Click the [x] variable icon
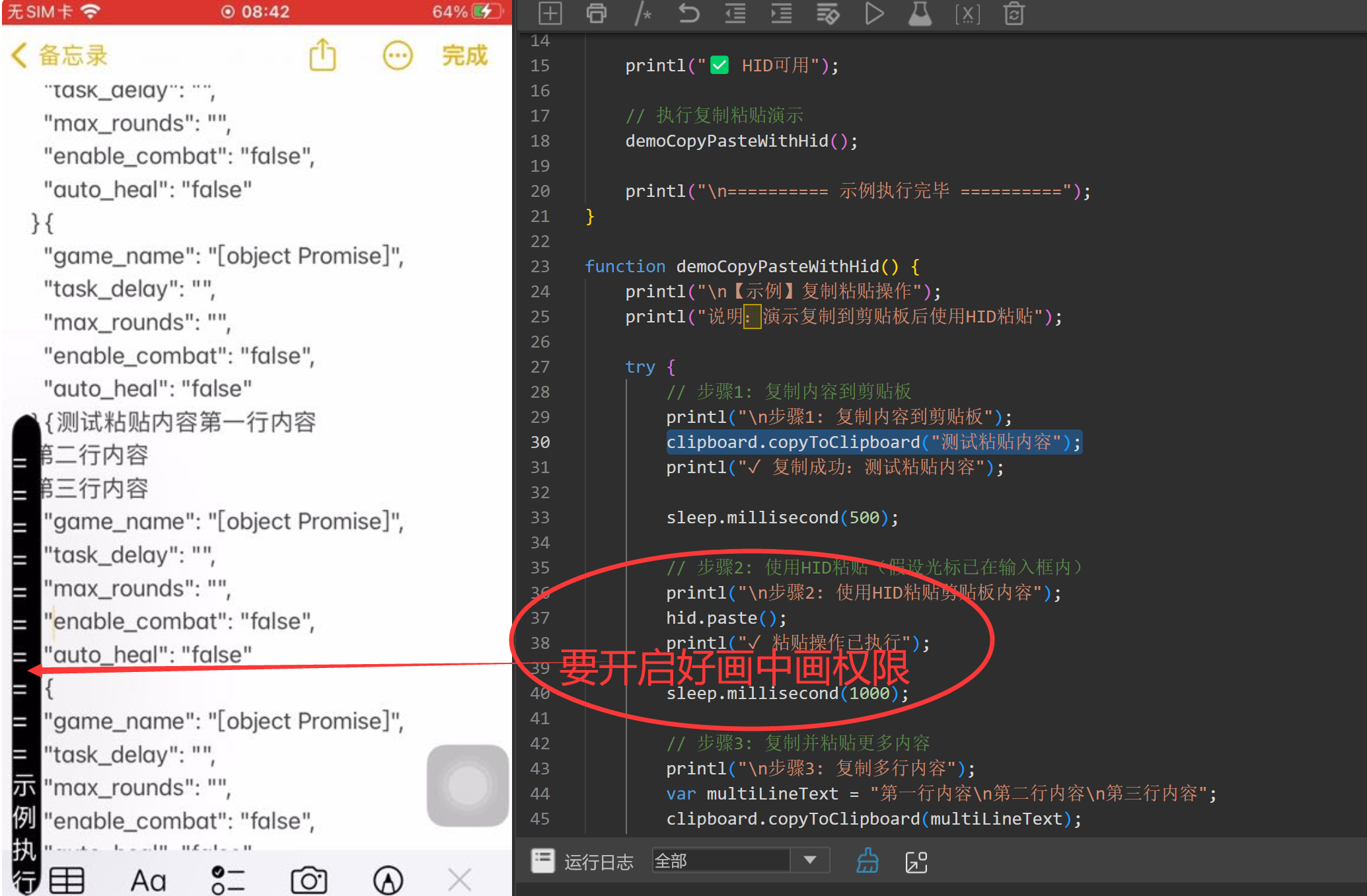1367x896 pixels. 967,14
